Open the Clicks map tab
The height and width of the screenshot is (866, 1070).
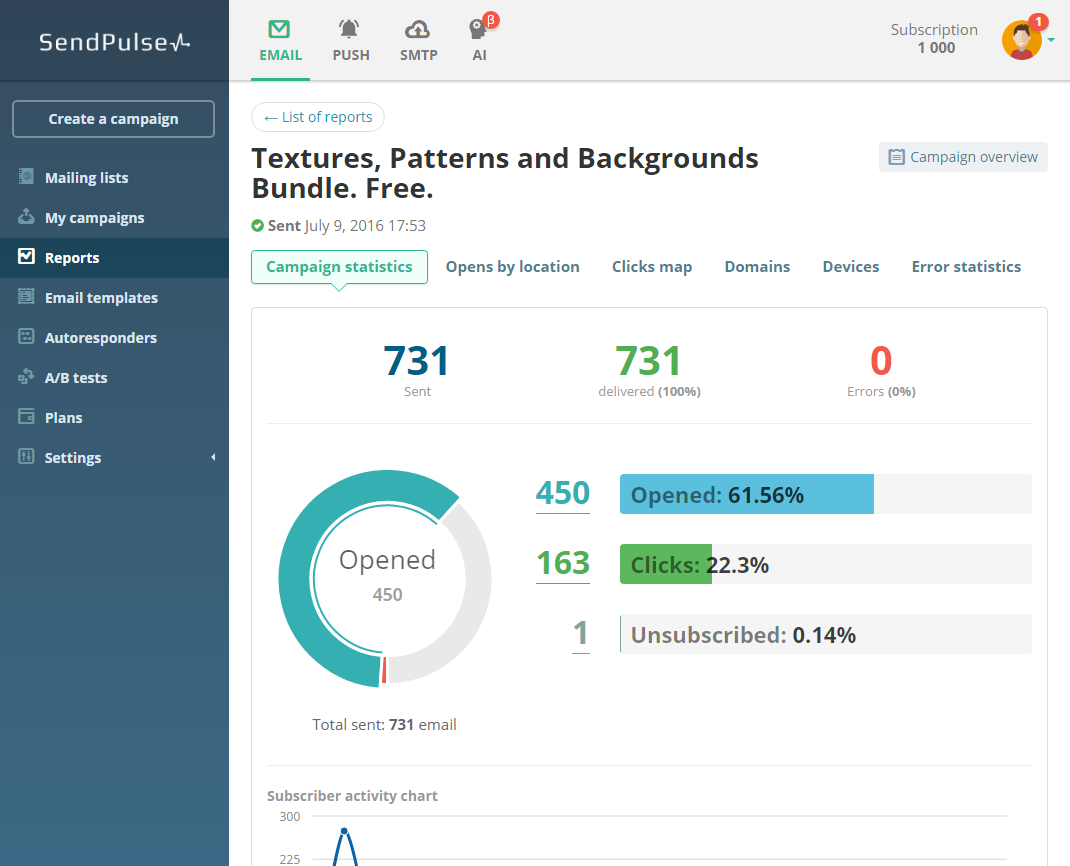[x=651, y=266]
